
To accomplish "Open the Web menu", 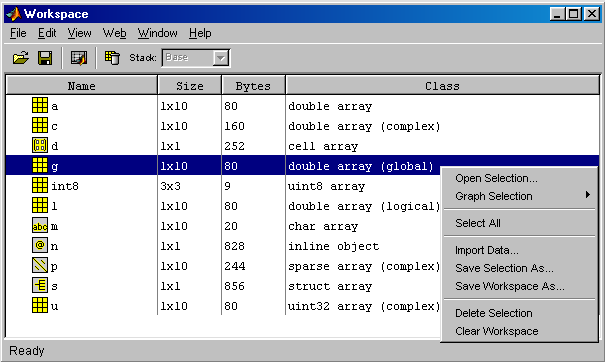I will tap(114, 33).
